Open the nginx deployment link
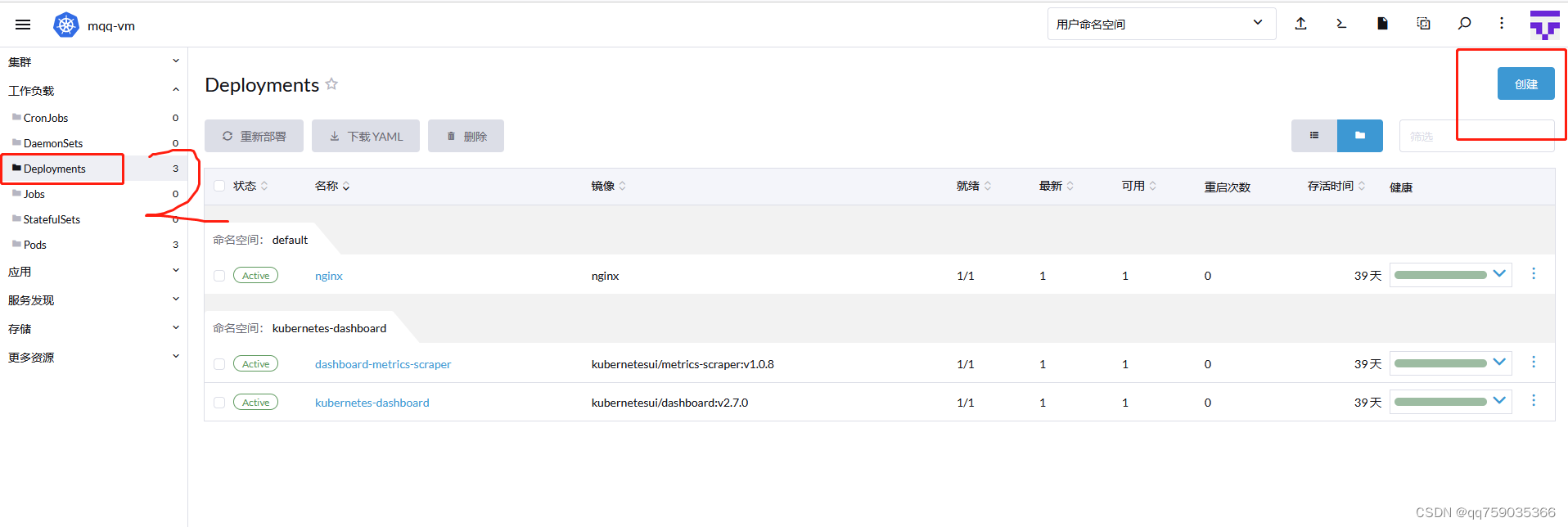1568x527 pixels. point(329,276)
